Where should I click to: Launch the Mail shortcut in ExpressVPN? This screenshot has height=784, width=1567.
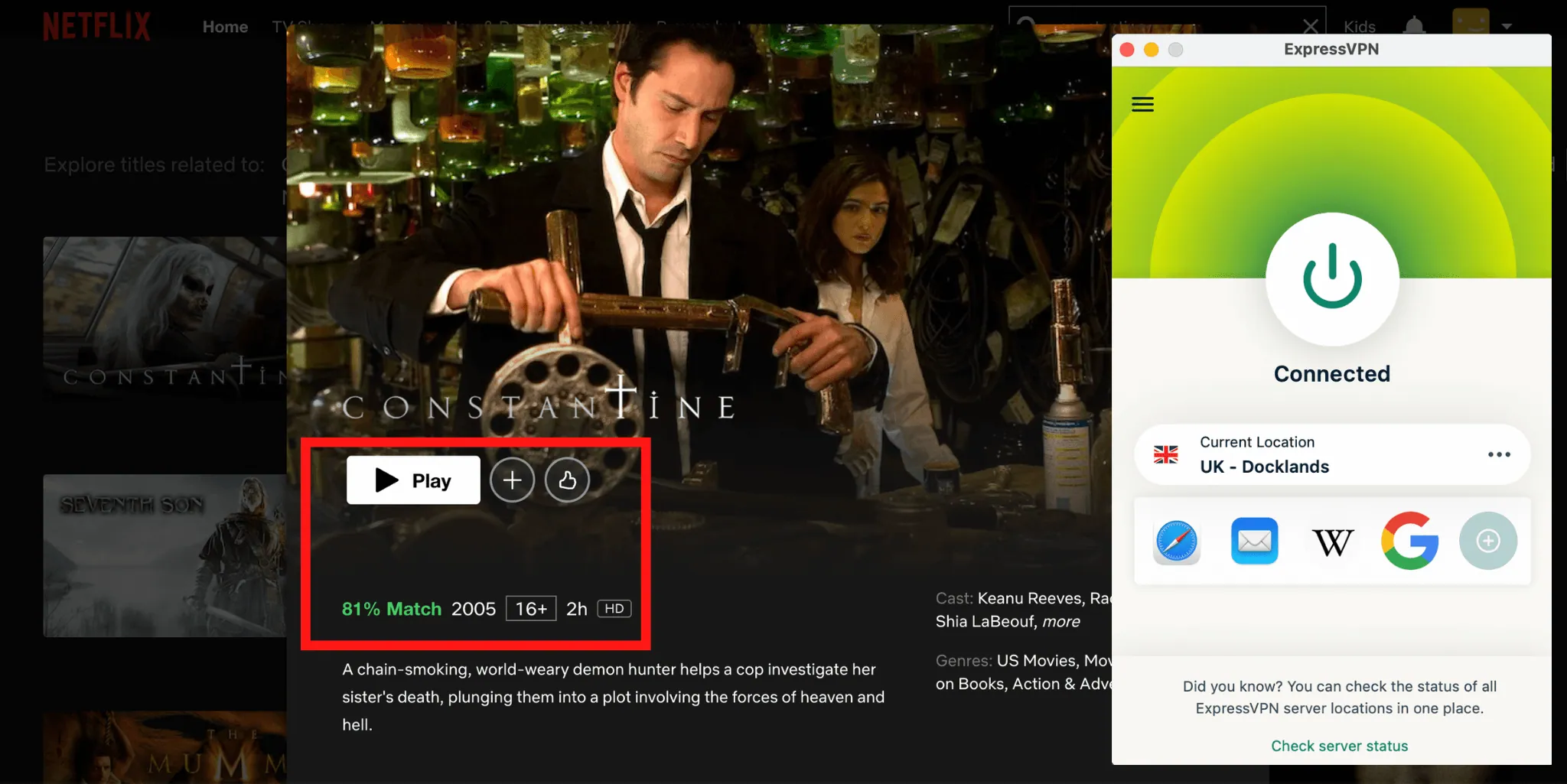click(x=1254, y=542)
